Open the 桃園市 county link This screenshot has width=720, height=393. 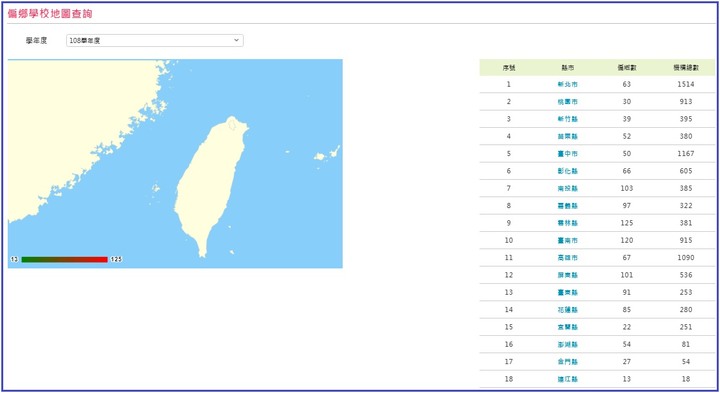568,101
